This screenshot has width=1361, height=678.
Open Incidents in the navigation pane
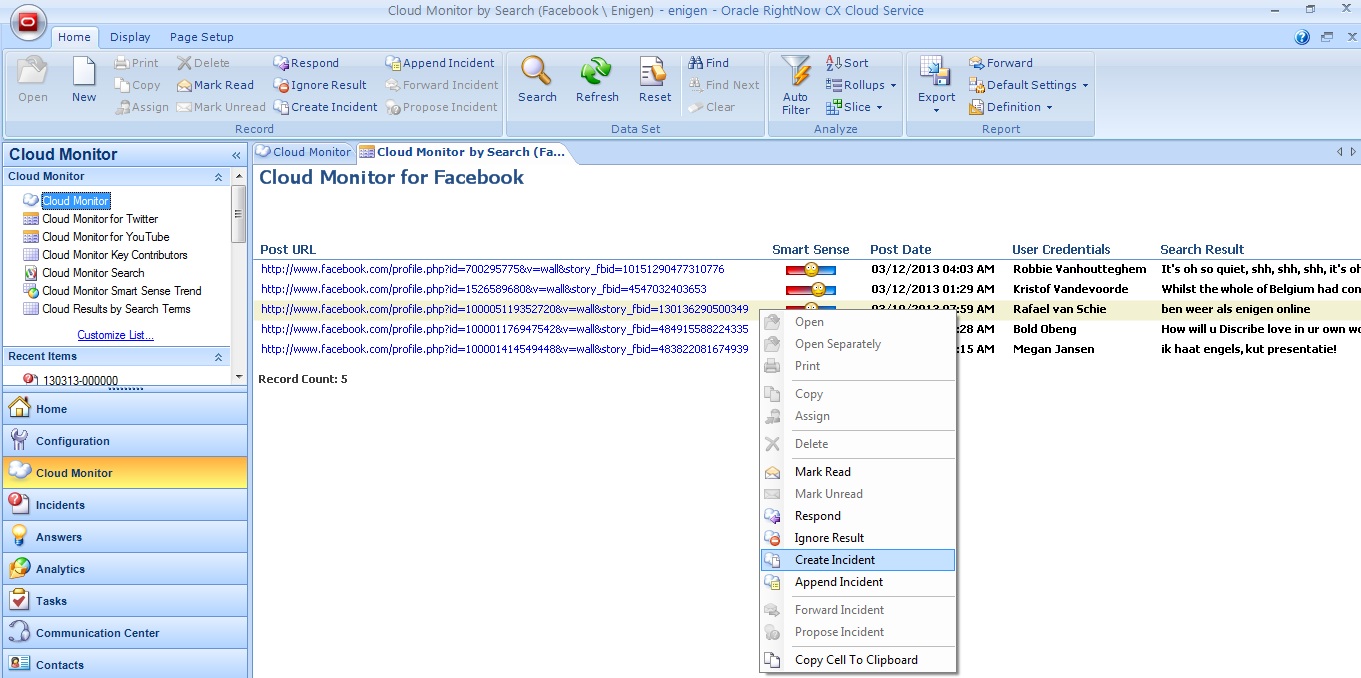60,505
